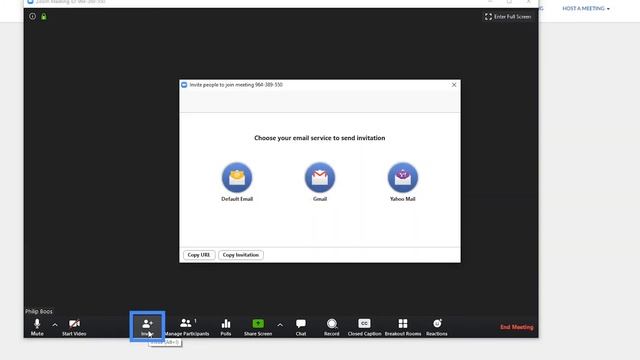Open Host a Meeting dropdown
Screen dimensions: 640x360
586,8
